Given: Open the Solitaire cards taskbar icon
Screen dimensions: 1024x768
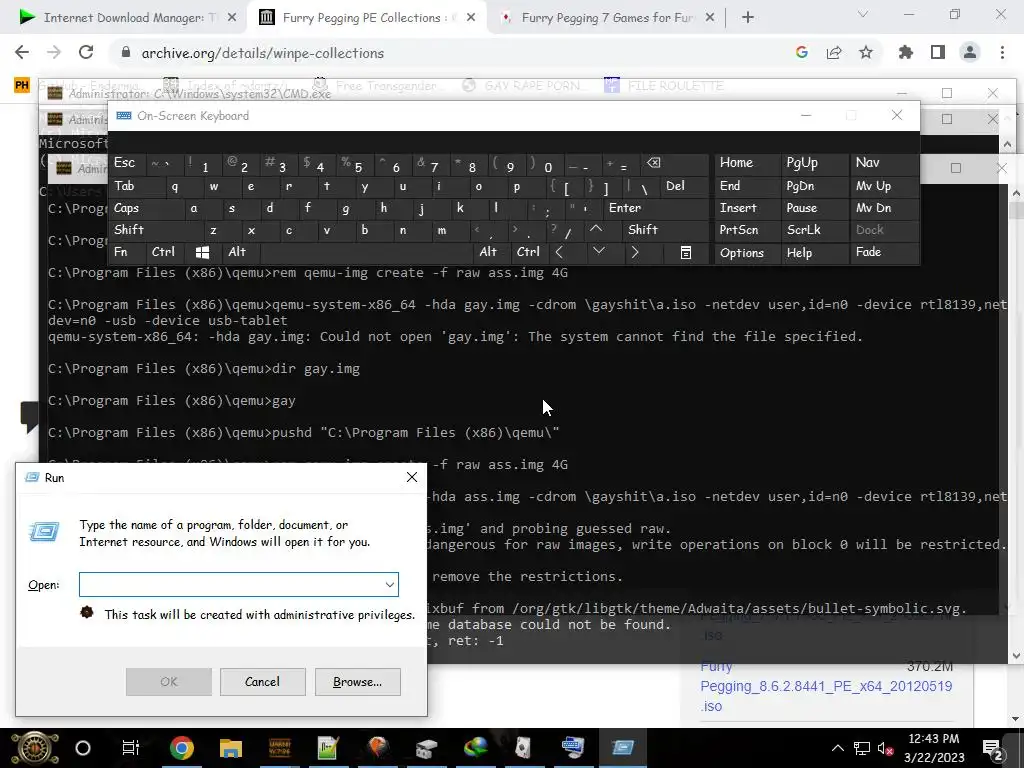Looking at the screenshot, I should pos(524,748).
